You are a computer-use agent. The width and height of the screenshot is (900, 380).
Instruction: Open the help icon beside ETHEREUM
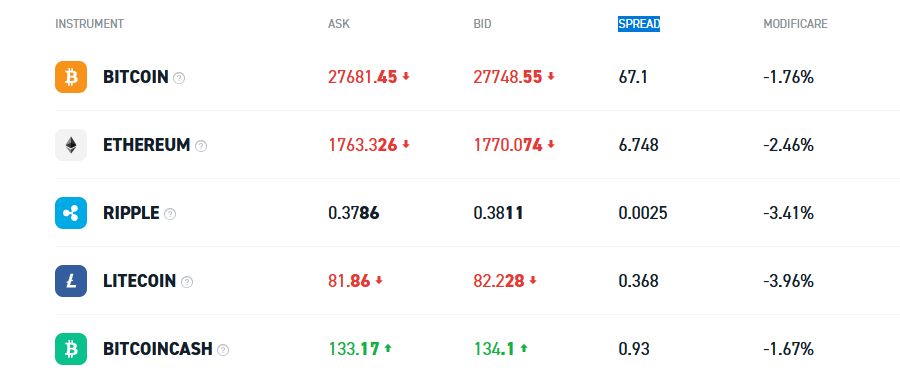click(201, 146)
